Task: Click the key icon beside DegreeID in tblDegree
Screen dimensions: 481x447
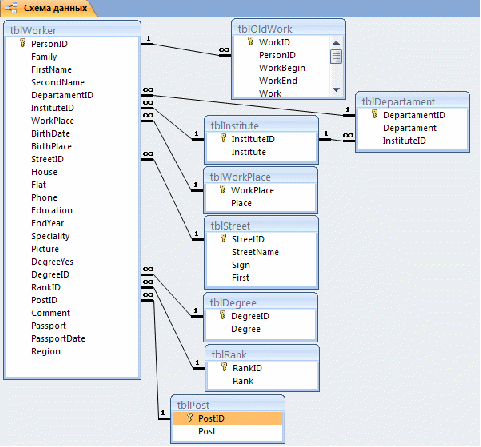Action: (223, 315)
